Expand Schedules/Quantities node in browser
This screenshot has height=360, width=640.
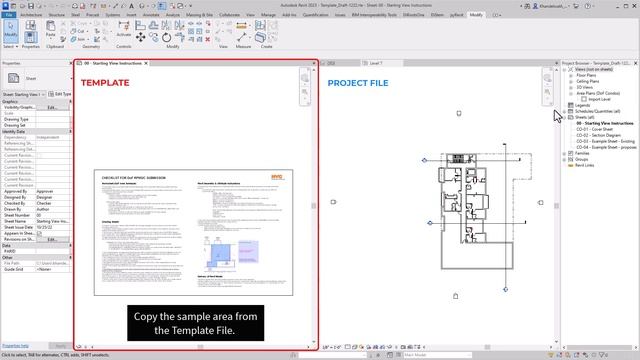[564, 111]
